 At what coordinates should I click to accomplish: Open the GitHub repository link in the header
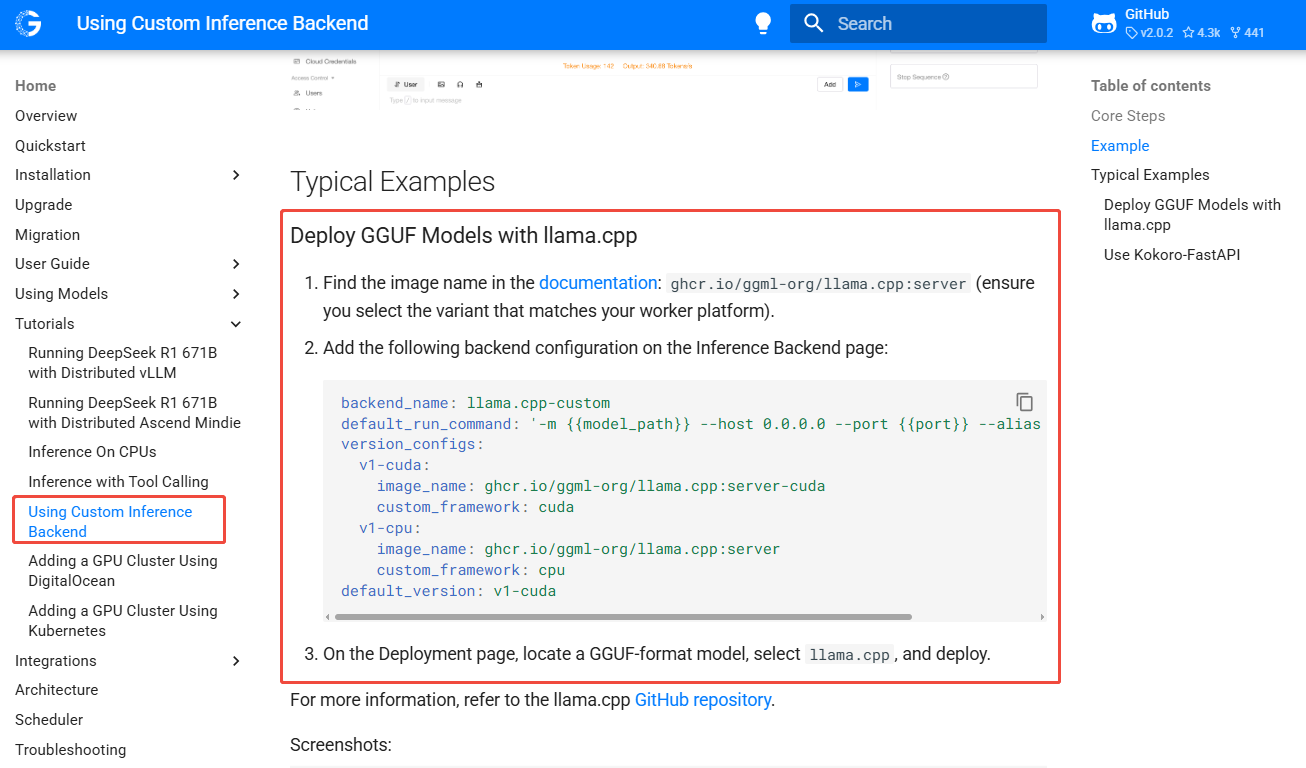(1179, 24)
